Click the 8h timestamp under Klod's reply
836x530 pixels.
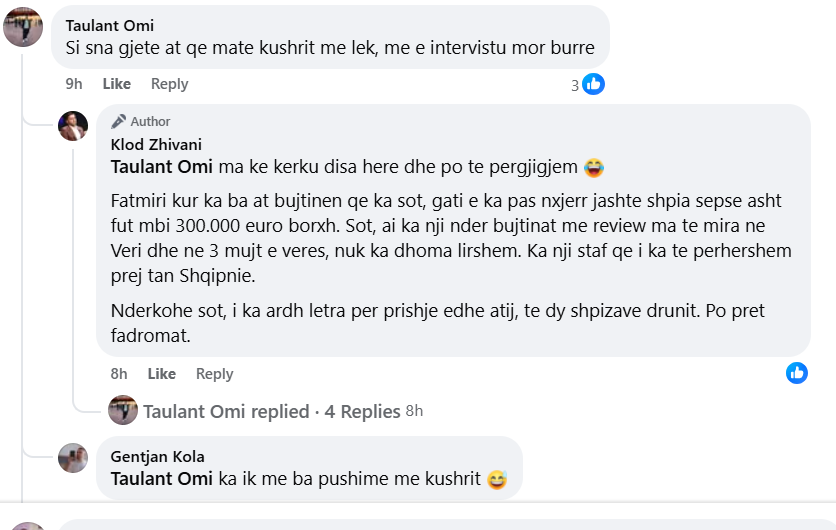(x=119, y=374)
